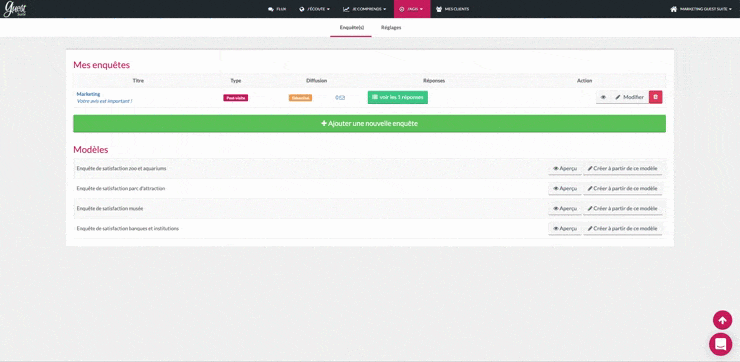This screenshot has width=740, height=362.
Task: Expand the J'agis dropdown menu
Action: [412, 9]
